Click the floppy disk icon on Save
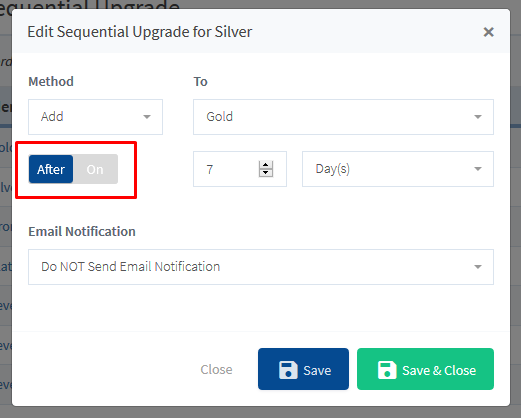This screenshot has width=521, height=418. 288,370
